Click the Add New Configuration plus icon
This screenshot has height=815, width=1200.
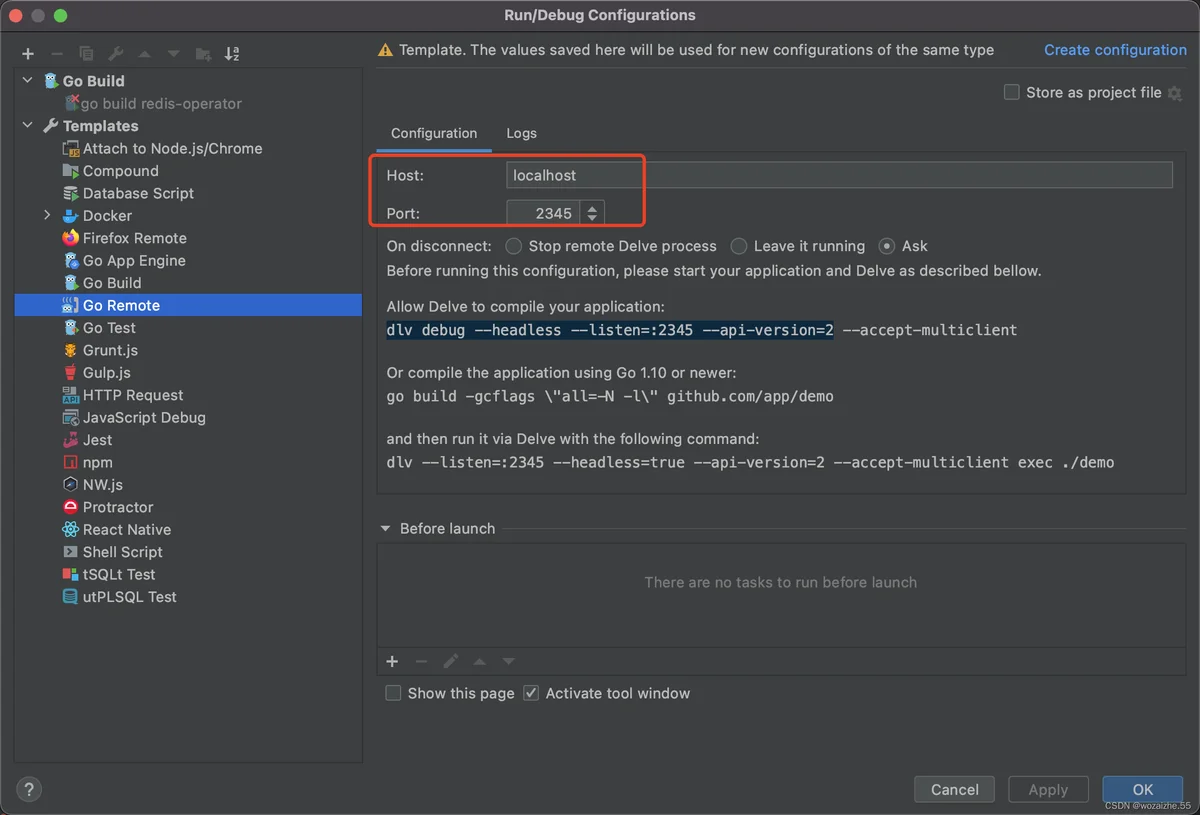pos(28,54)
